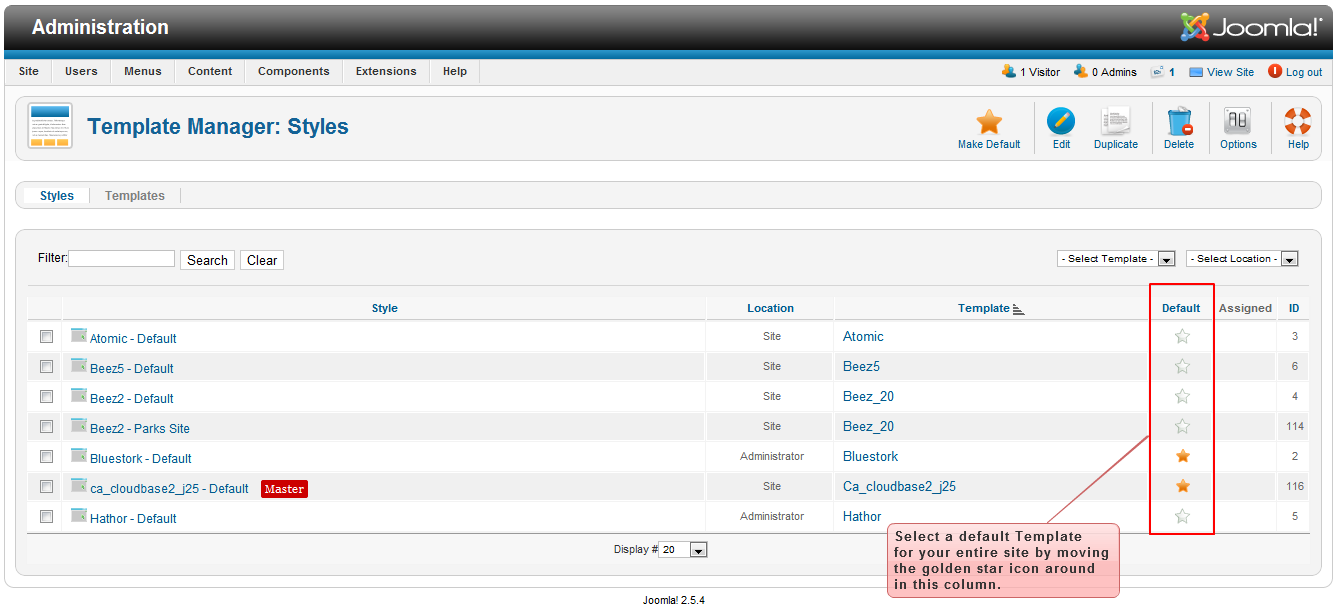Open the Display # count dropdown
The image size is (1338, 612).
coord(683,550)
